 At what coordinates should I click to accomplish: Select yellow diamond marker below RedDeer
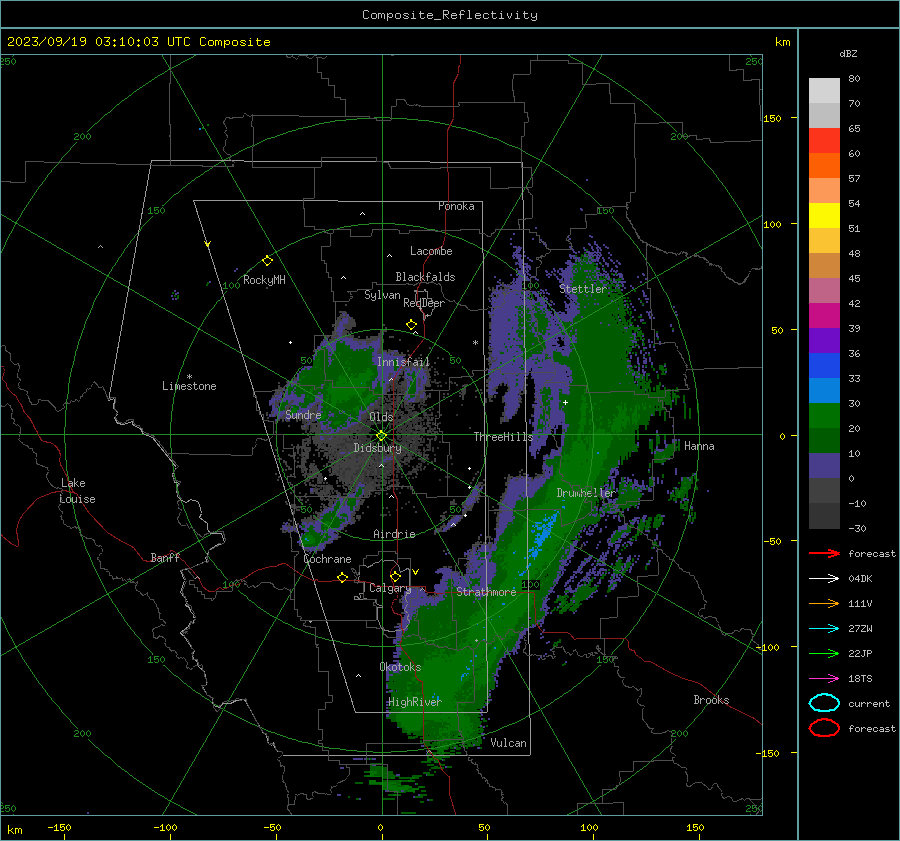pos(411,325)
